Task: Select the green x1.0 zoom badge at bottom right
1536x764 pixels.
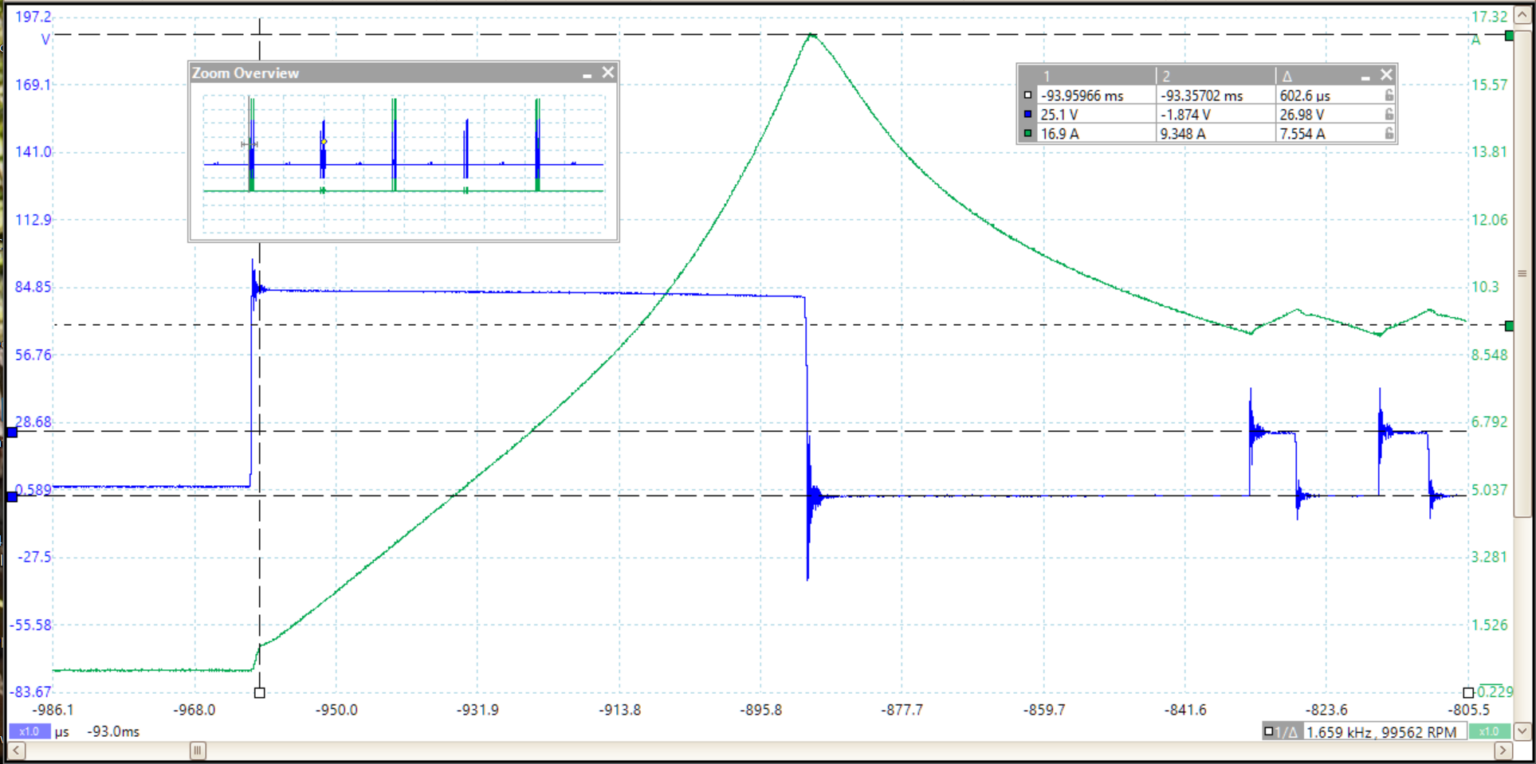Action: click(x=1490, y=732)
